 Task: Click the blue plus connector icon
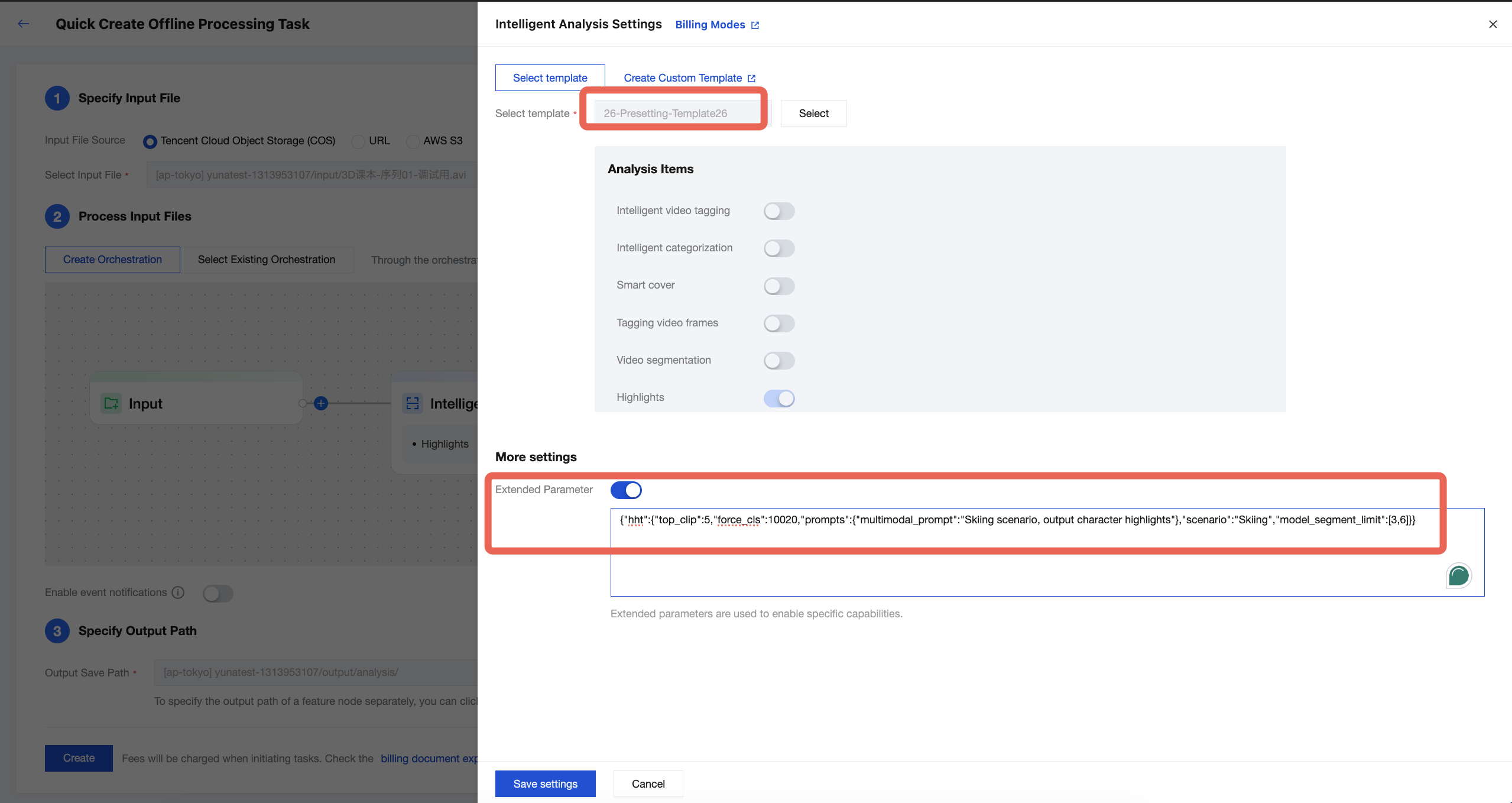click(321, 403)
